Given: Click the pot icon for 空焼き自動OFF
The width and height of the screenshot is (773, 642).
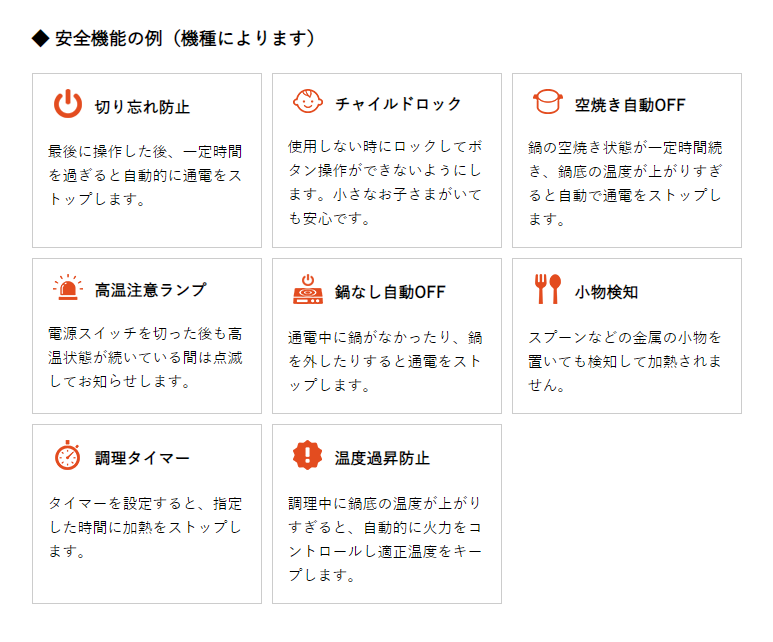Looking at the screenshot, I should pos(548,103).
